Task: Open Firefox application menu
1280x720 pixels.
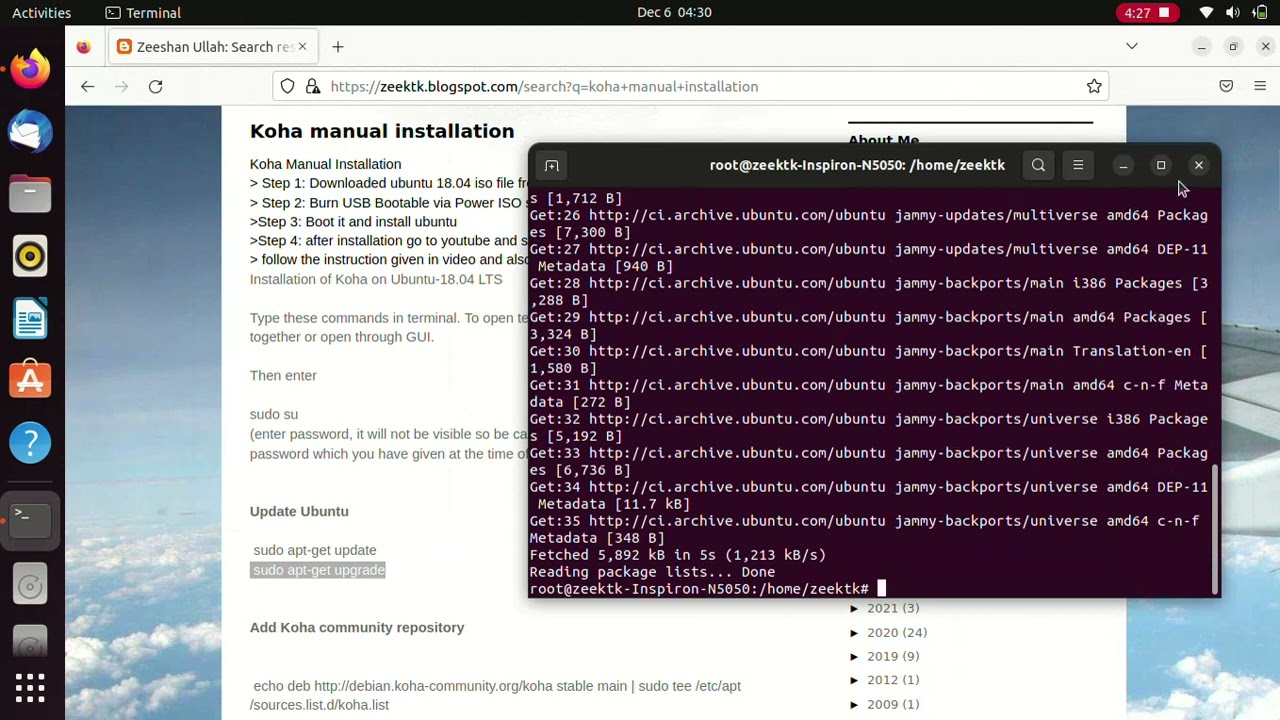Action: (x=1260, y=87)
